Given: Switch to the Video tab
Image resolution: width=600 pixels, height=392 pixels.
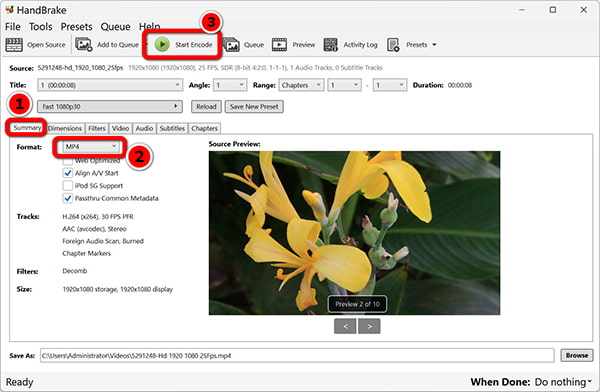Looking at the screenshot, I should tap(121, 128).
